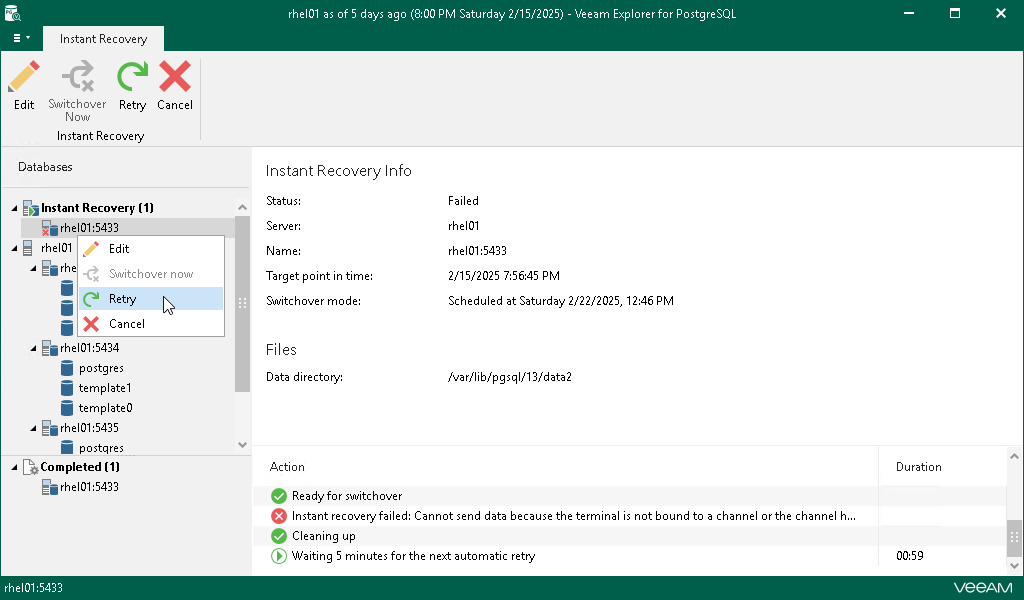Click tree scrollbar up arrow
This screenshot has height=600, width=1024.
tap(242, 208)
